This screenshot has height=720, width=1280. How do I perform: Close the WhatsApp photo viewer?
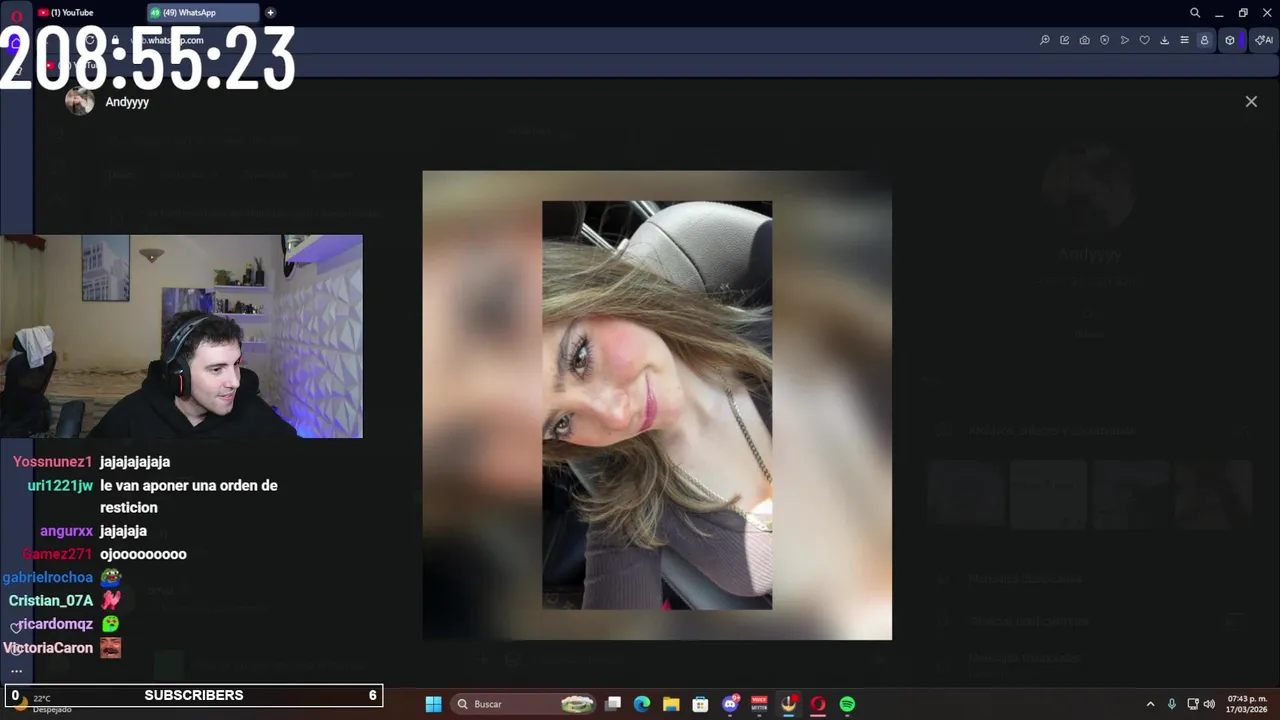pos(1251,101)
